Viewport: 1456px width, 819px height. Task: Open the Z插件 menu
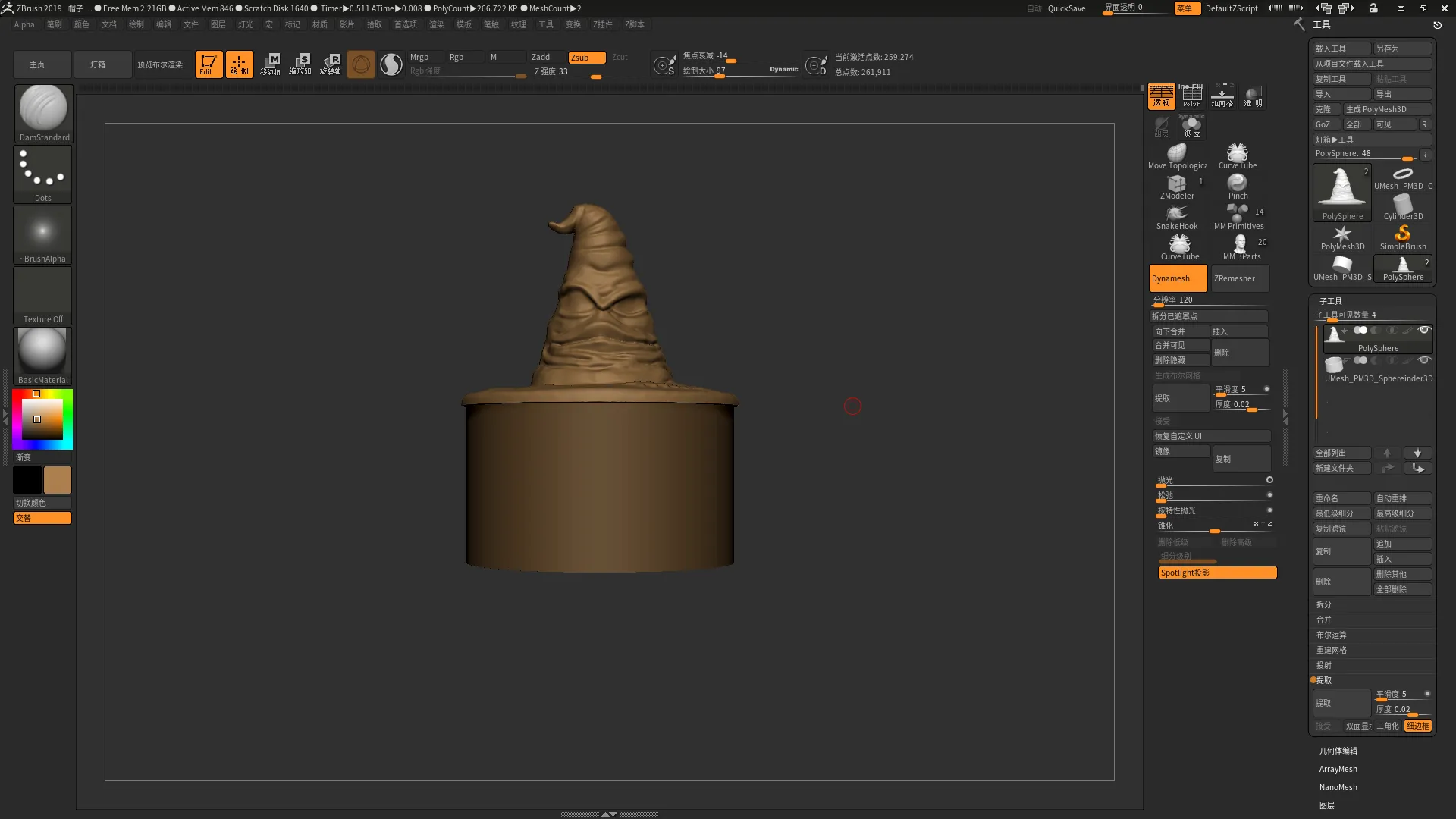click(602, 24)
